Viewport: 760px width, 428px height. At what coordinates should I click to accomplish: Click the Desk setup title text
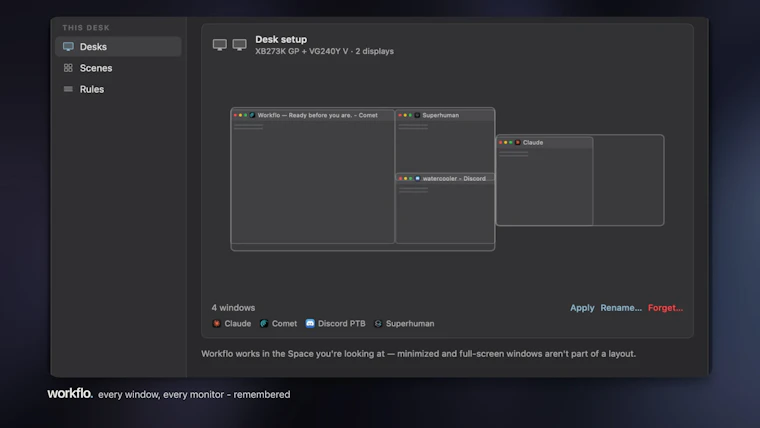281,39
